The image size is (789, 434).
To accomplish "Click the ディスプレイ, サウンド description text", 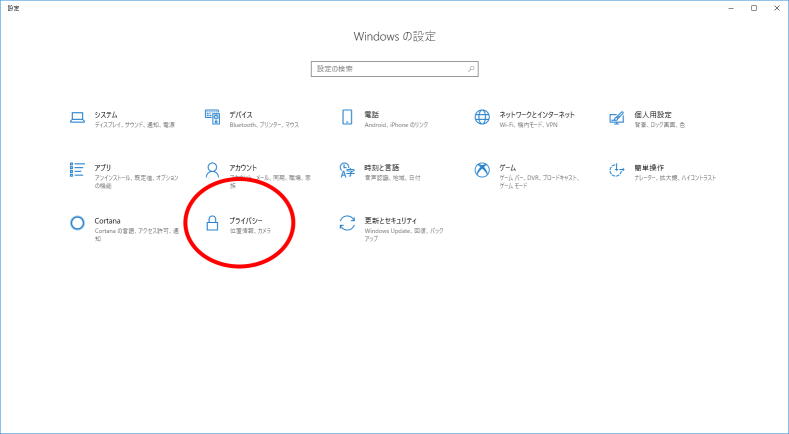I will point(134,125).
